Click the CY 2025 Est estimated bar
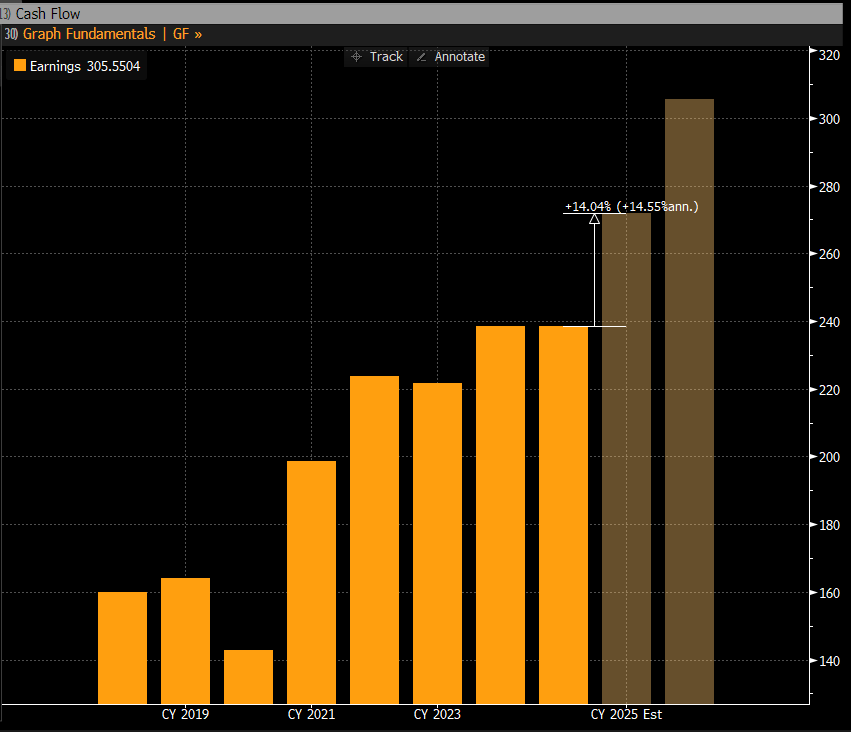This screenshot has width=851, height=732. tap(626, 460)
